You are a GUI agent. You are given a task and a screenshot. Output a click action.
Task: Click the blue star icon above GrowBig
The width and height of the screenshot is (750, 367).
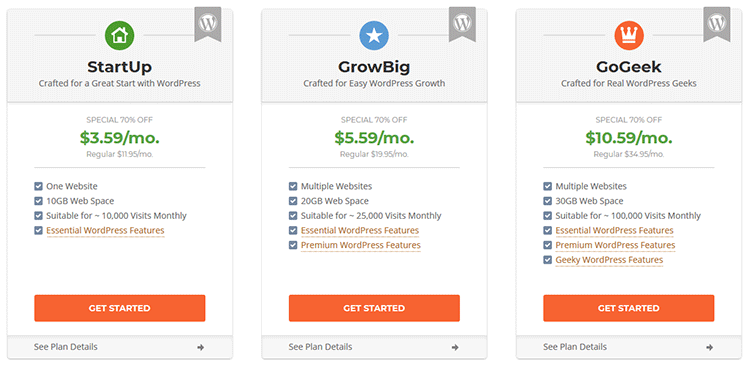coord(374,35)
